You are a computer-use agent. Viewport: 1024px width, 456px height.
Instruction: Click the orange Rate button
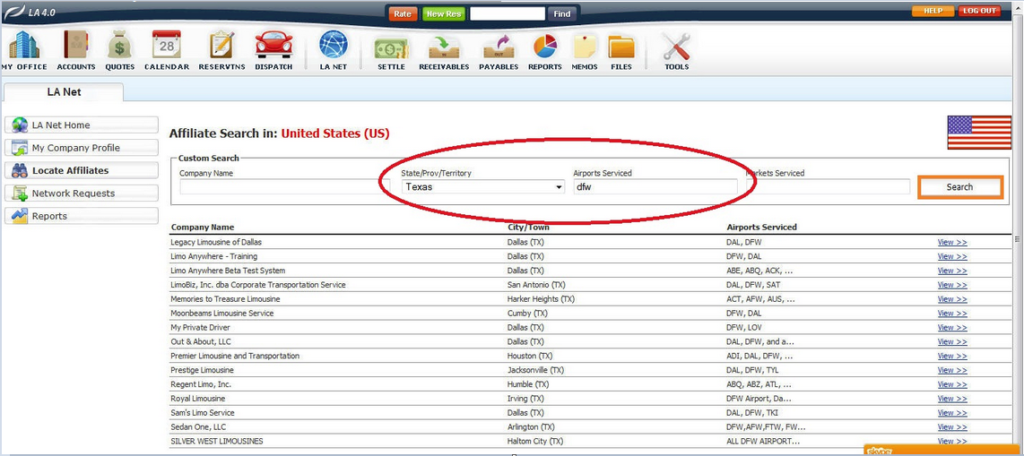[x=401, y=13]
